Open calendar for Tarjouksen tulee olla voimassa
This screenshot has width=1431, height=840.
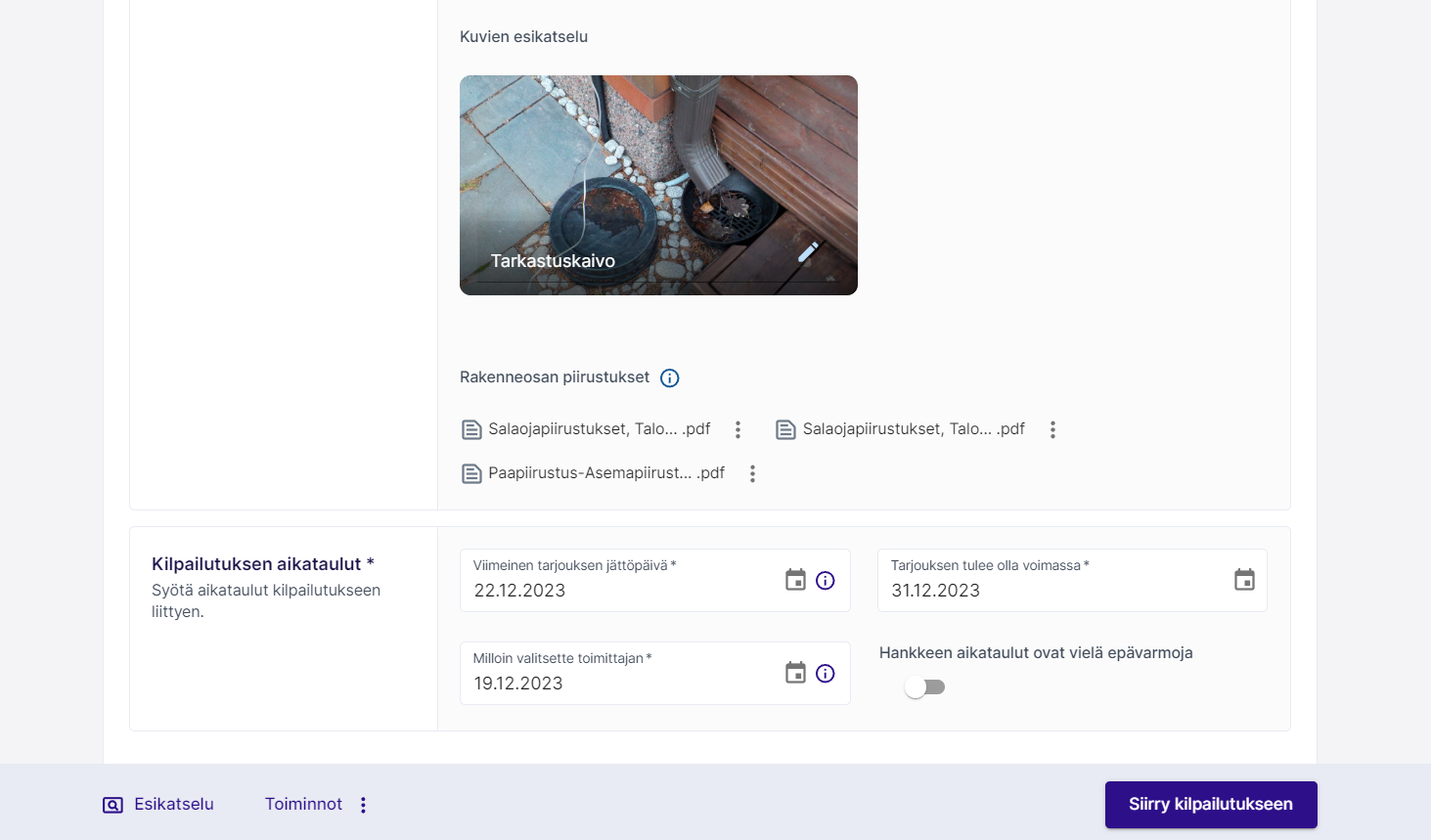tap(1243, 580)
